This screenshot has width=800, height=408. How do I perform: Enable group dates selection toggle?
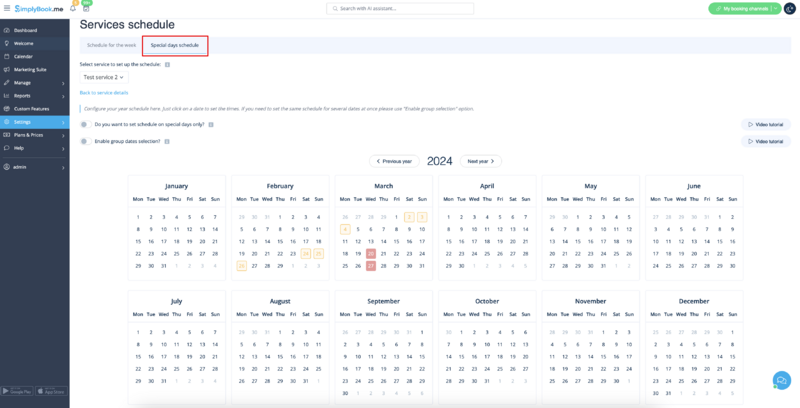coord(86,141)
